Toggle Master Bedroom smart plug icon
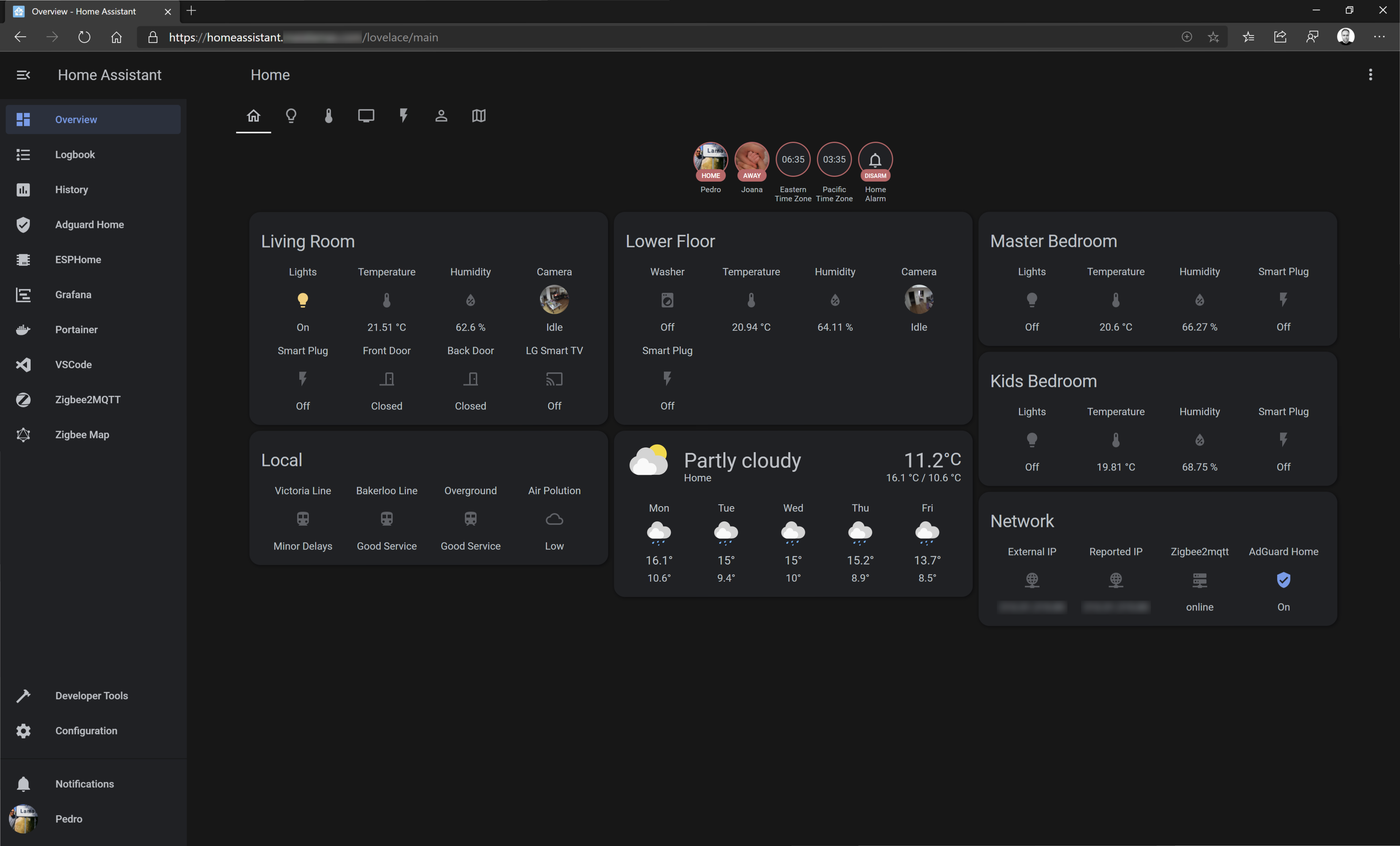 pos(1283,299)
